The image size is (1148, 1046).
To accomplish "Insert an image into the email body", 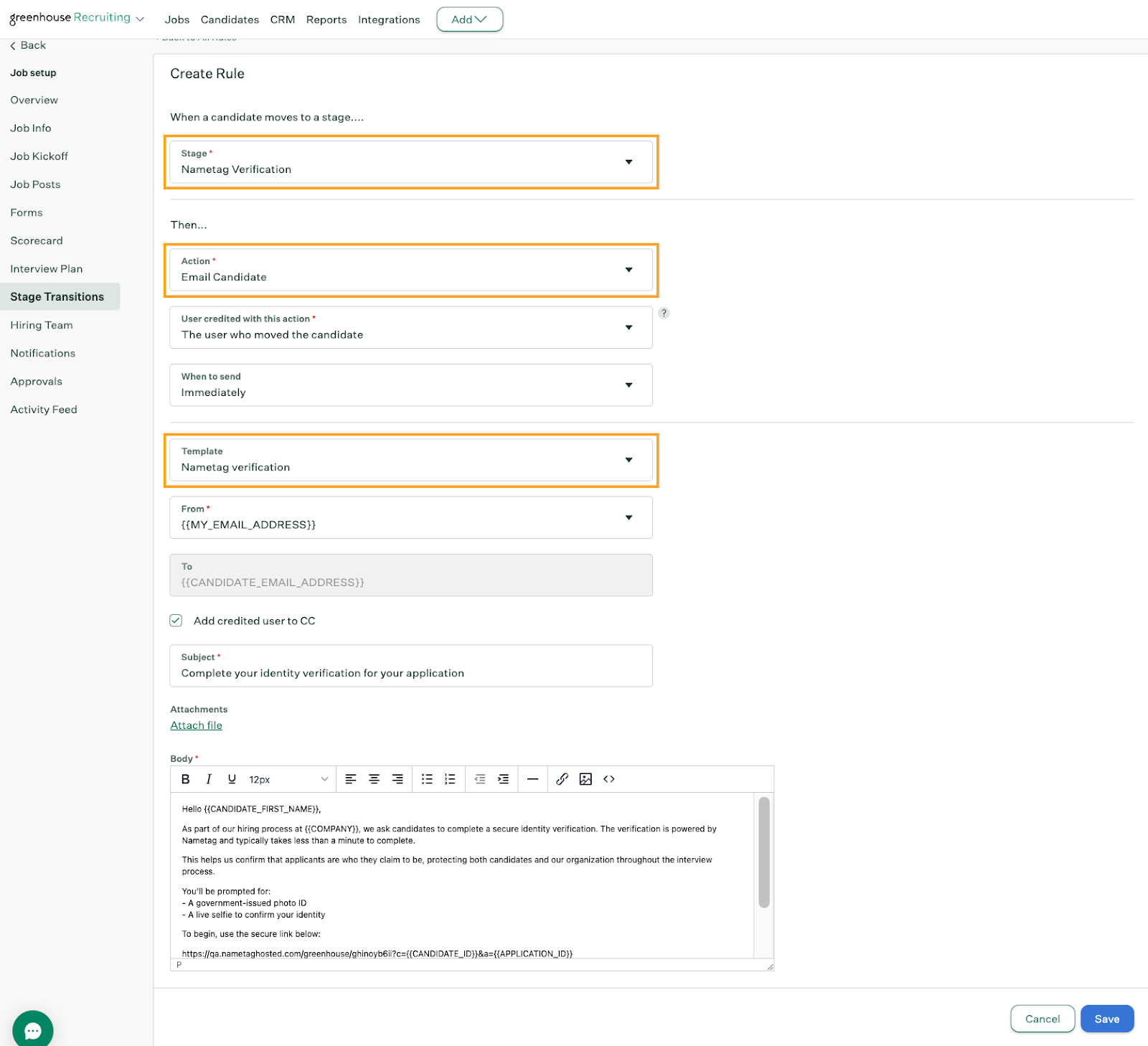I will pos(585,779).
